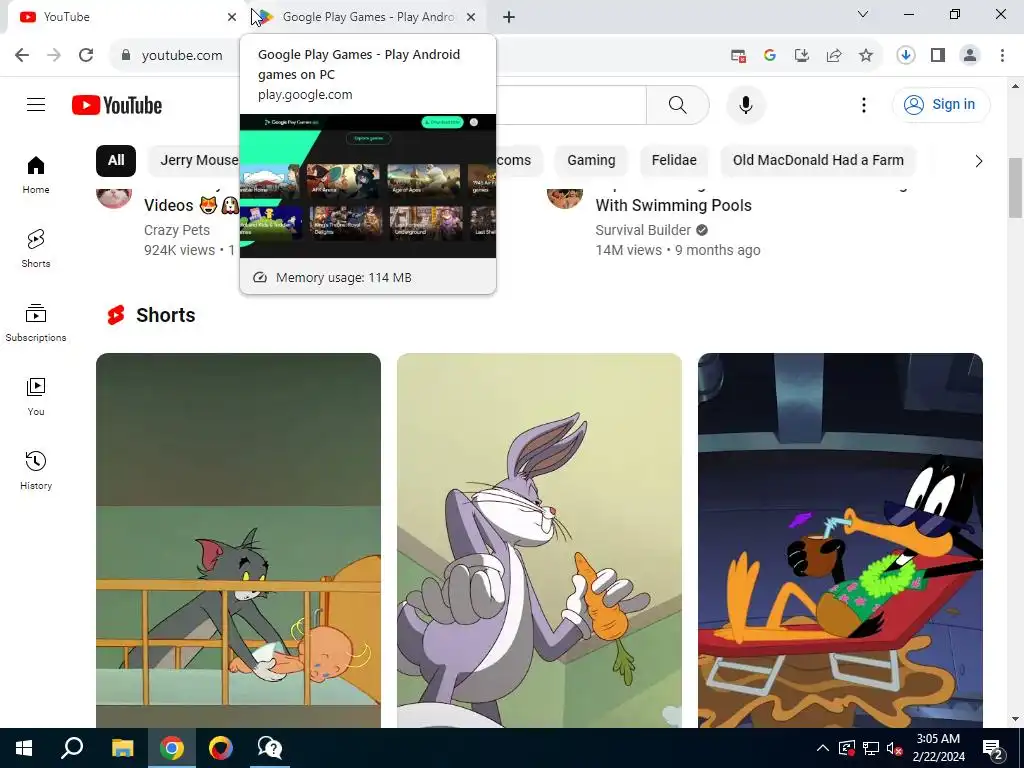Open the With Swimming Pools video title

[673, 205]
